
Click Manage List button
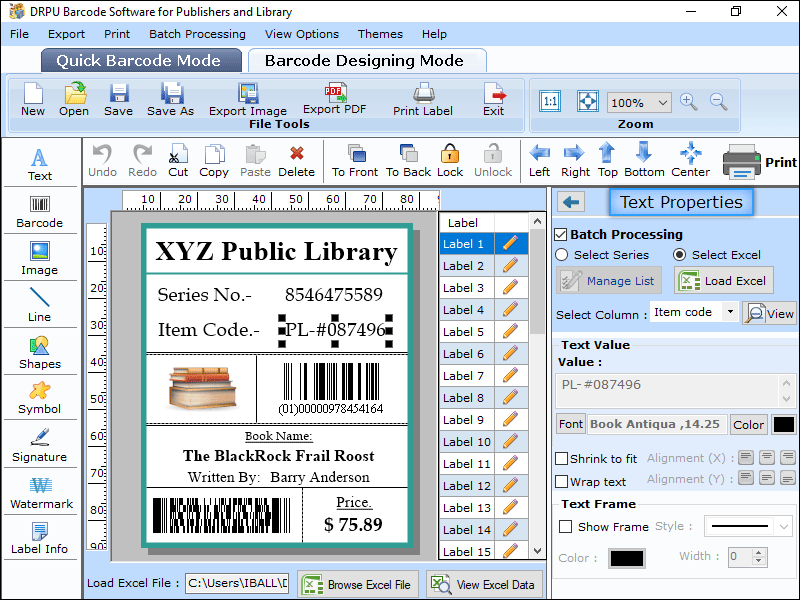point(609,281)
